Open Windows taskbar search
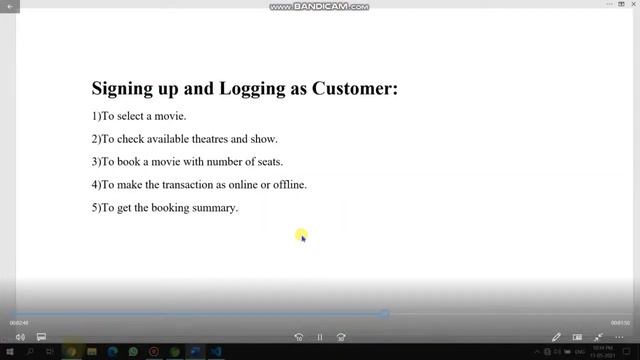The width and height of the screenshot is (640, 360). click(29, 352)
